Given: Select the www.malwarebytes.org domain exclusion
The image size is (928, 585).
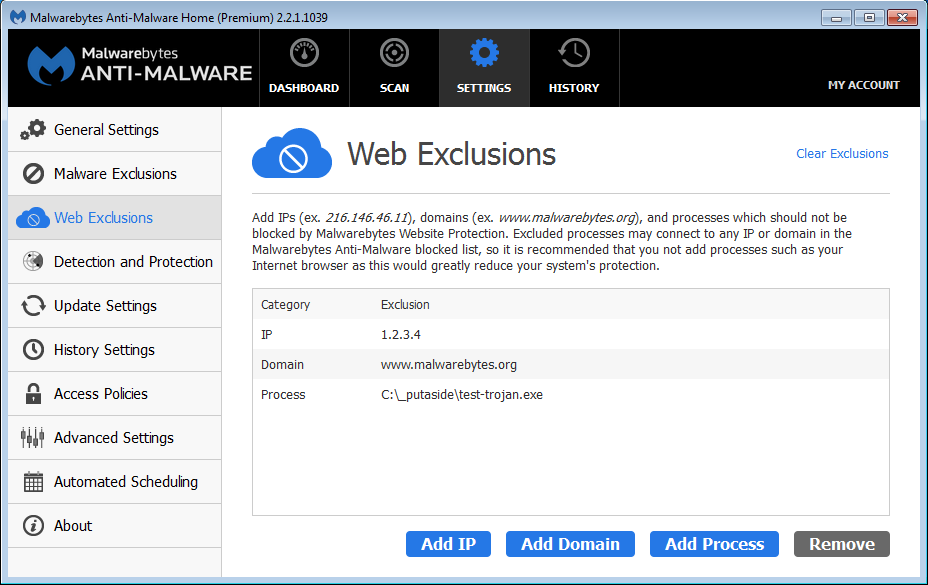Looking at the screenshot, I should [571, 365].
